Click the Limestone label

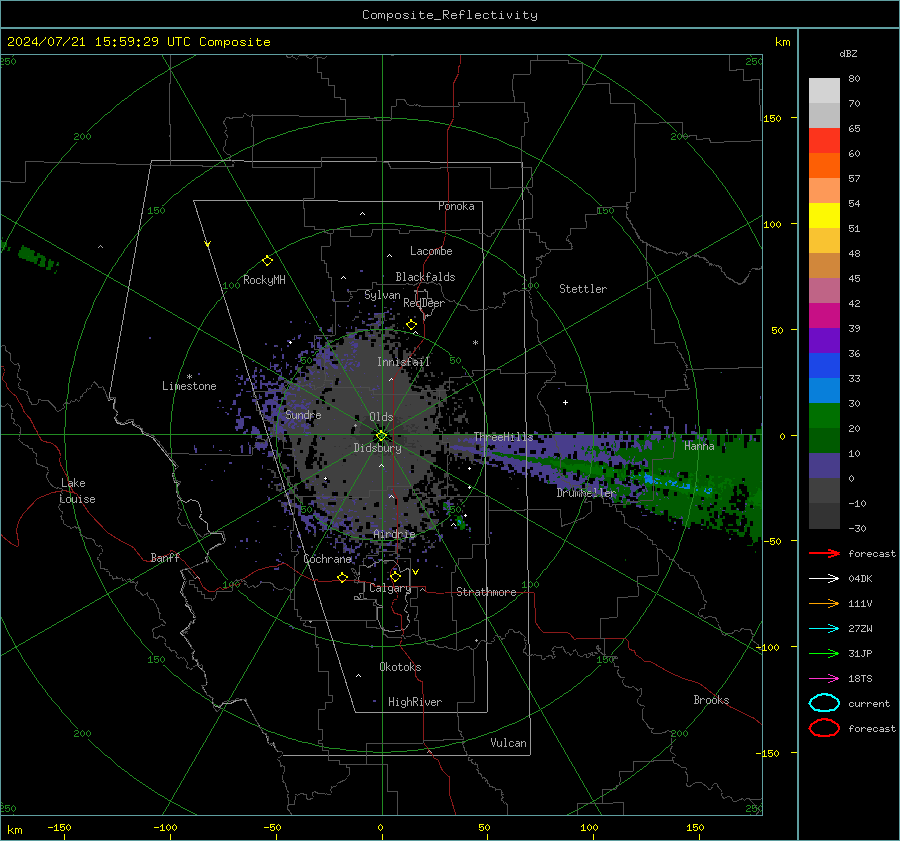point(189,386)
